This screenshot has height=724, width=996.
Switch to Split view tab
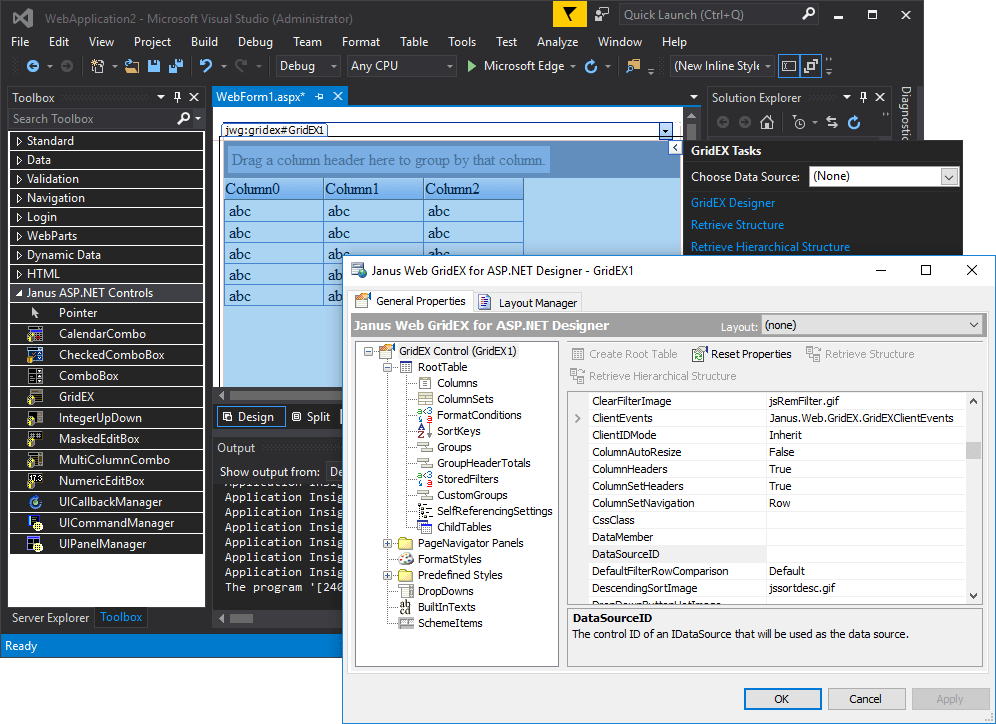pyautogui.click(x=312, y=417)
